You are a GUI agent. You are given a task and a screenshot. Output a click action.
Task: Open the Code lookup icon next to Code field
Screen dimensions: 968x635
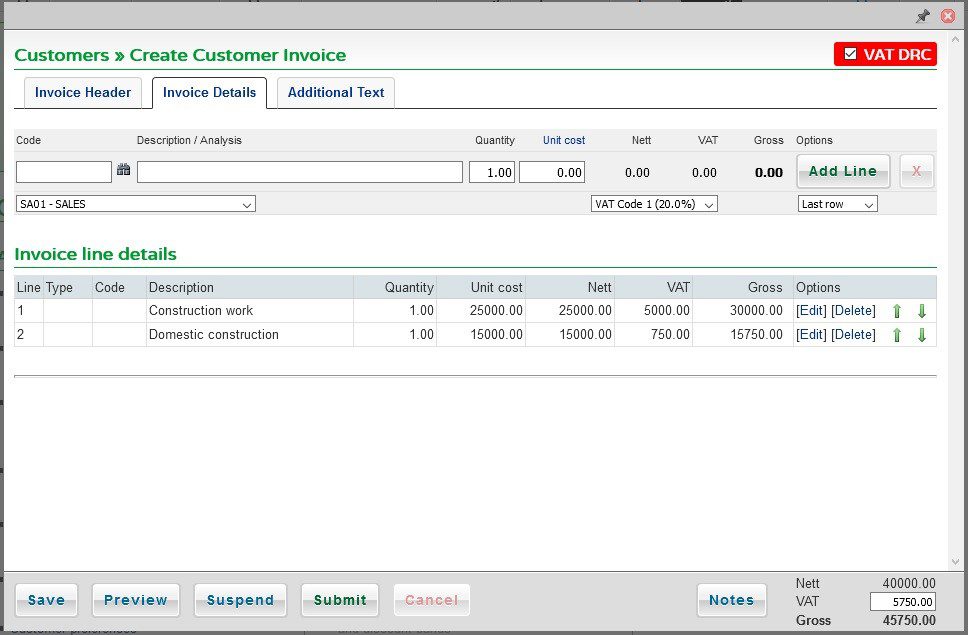tap(123, 171)
